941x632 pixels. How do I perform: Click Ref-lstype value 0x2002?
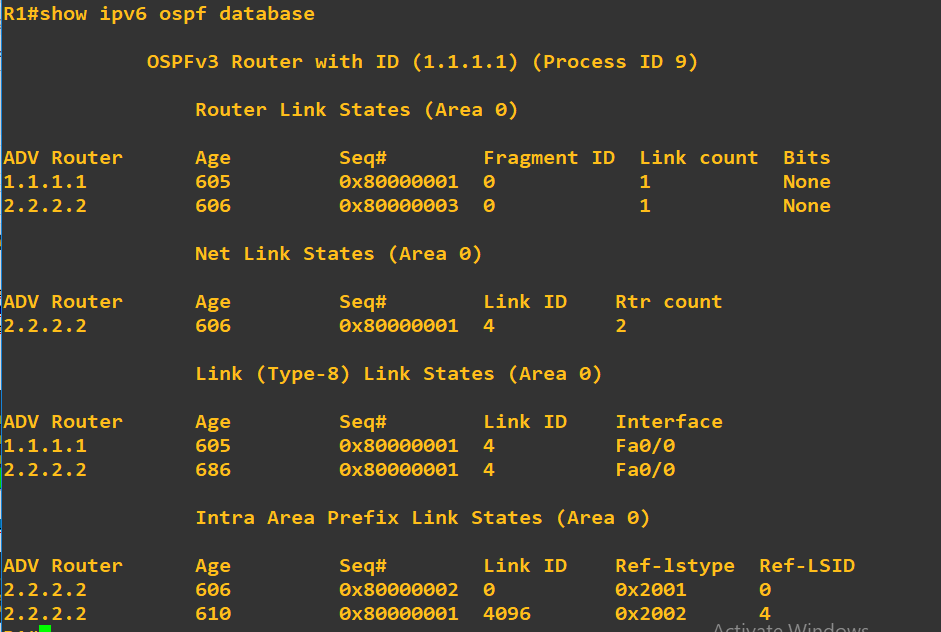coord(651,614)
